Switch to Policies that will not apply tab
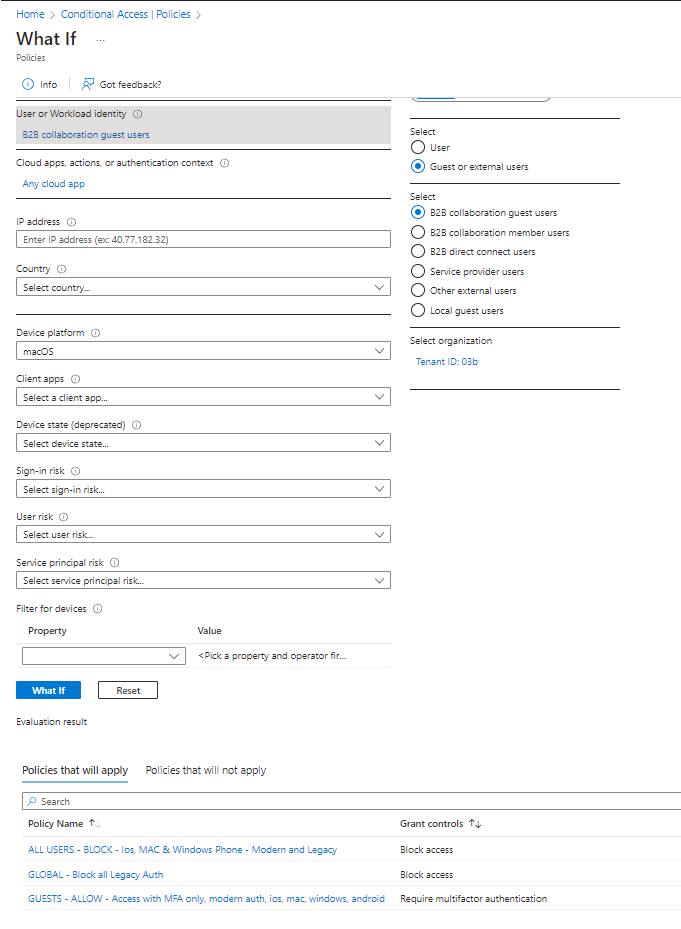681x929 pixels. [206, 770]
